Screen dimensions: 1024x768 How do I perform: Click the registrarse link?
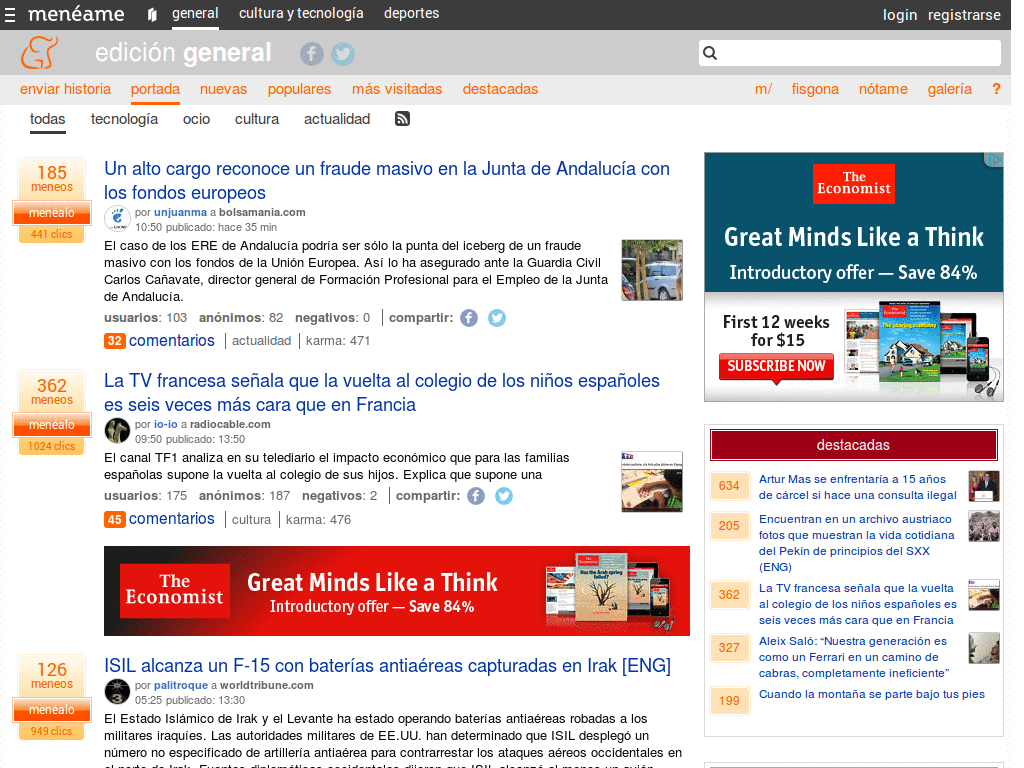pos(964,14)
